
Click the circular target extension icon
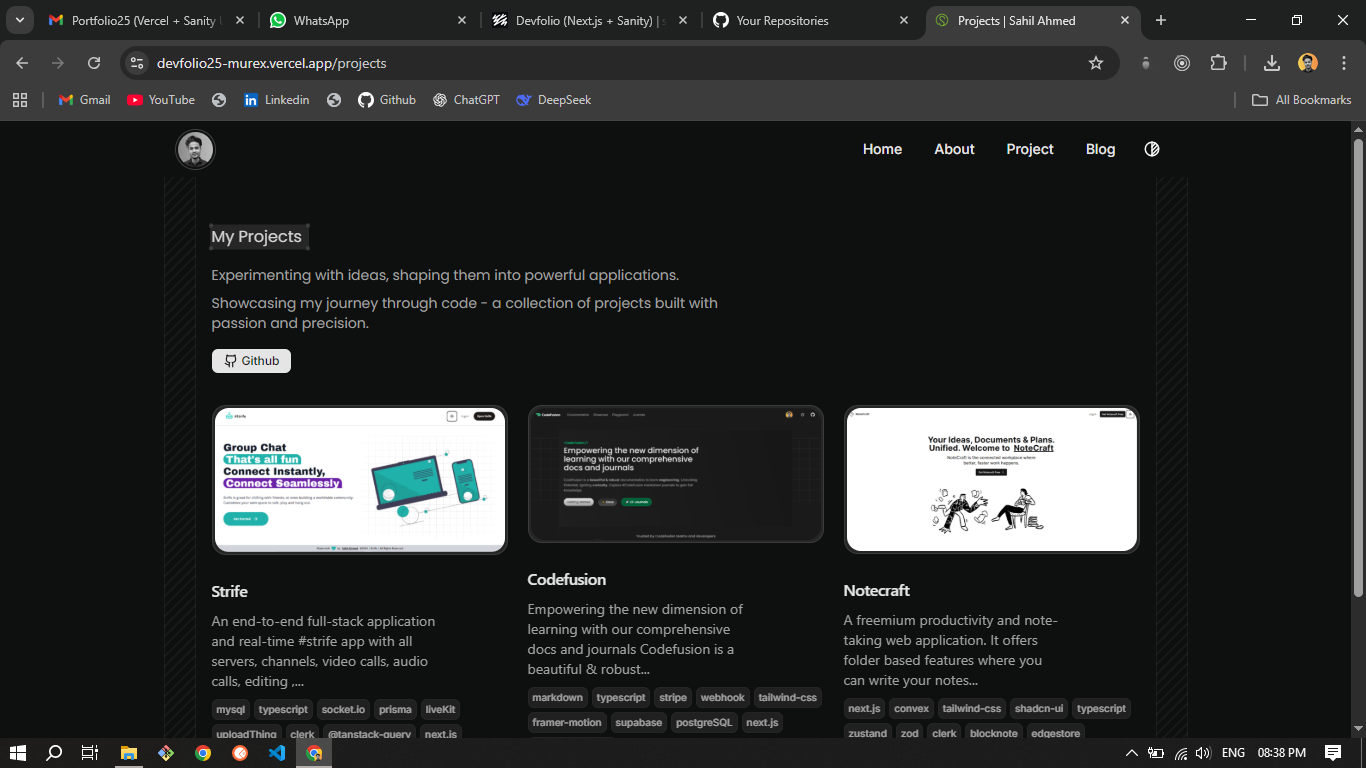coord(1182,63)
